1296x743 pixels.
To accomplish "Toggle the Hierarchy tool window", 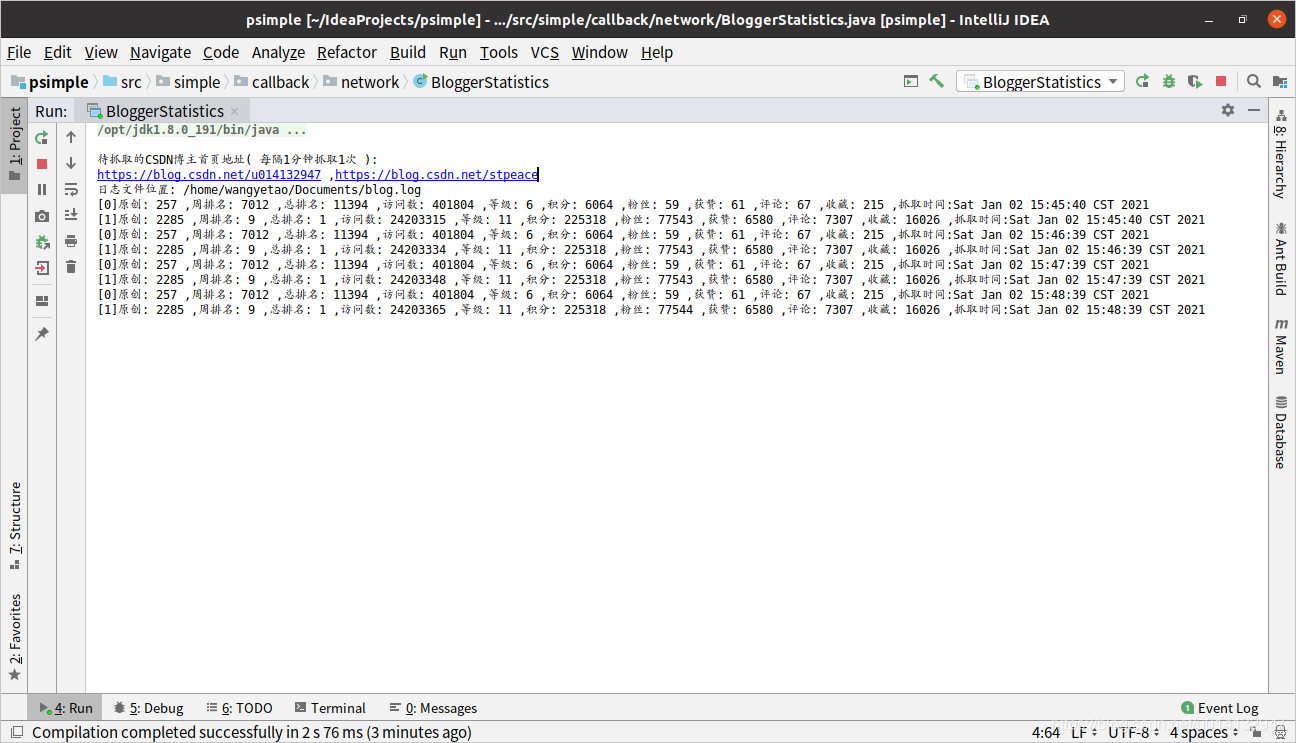I will click(x=1281, y=153).
